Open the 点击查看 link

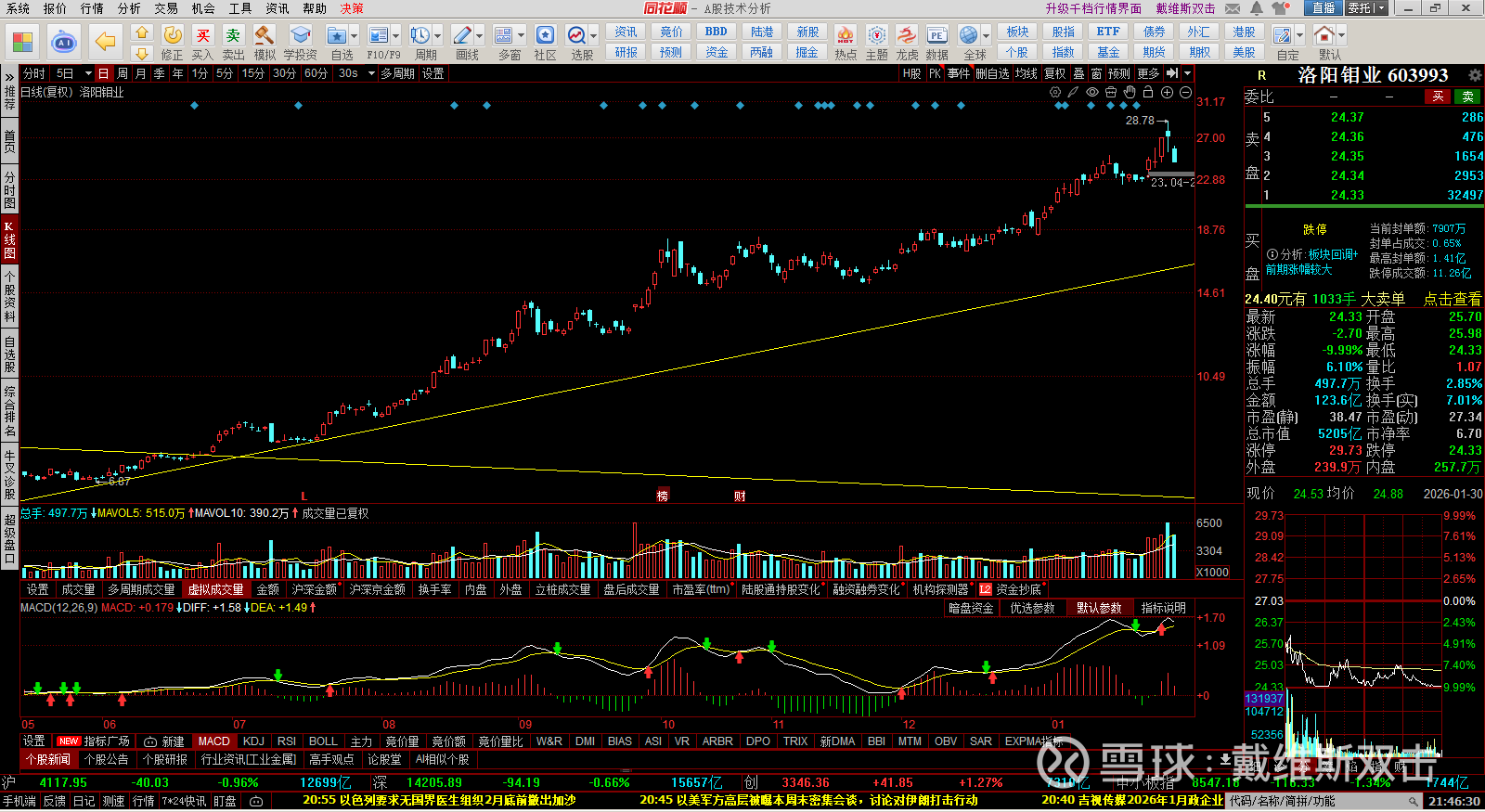pyautogui.click(x=1453, y=299)
